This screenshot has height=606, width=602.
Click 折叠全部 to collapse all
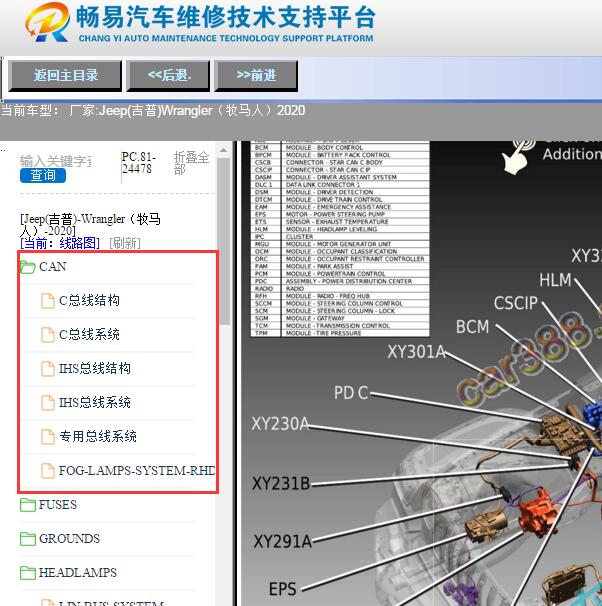[x=191, y=163]
